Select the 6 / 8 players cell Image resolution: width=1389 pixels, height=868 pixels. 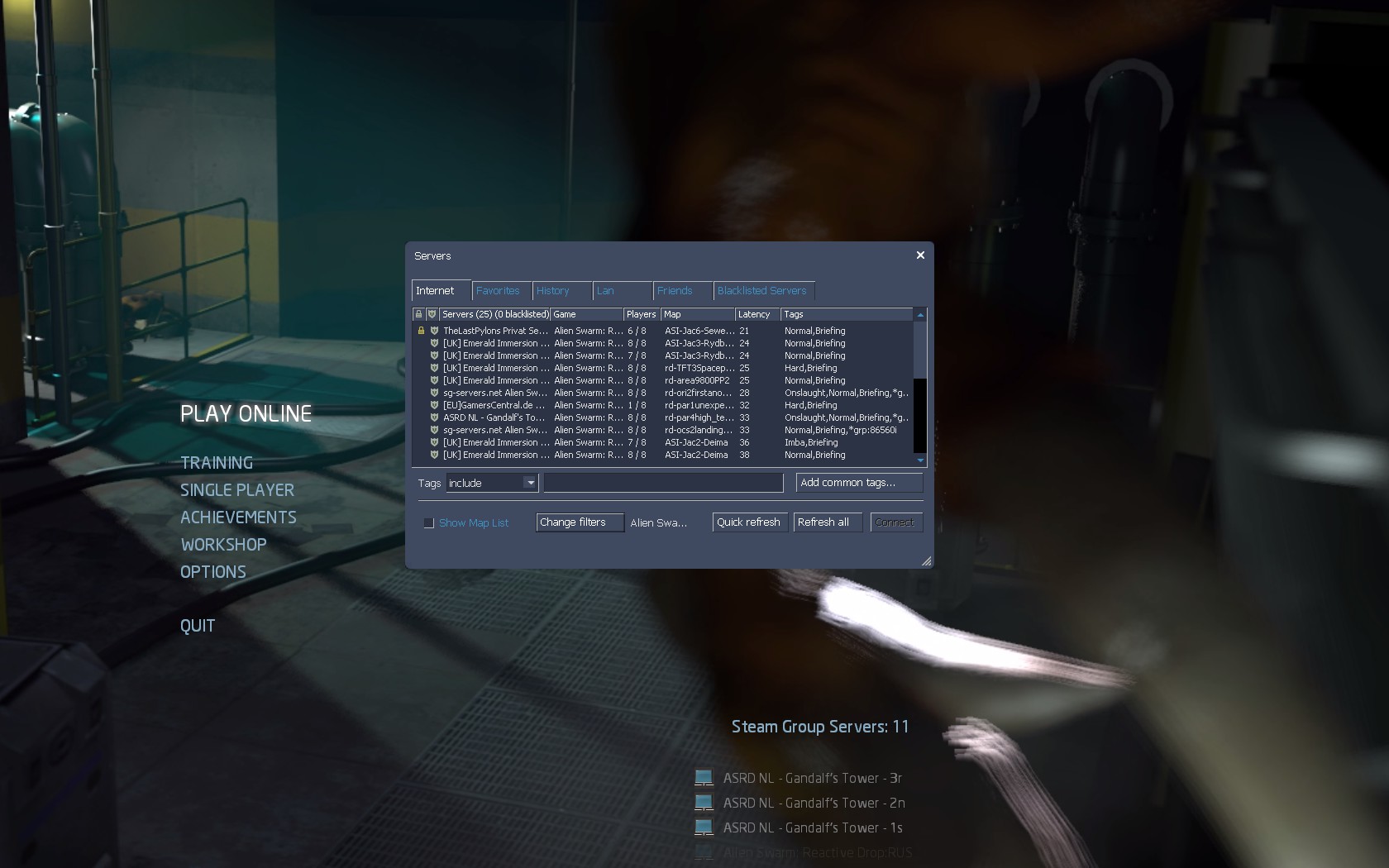[x=637, y=331]
